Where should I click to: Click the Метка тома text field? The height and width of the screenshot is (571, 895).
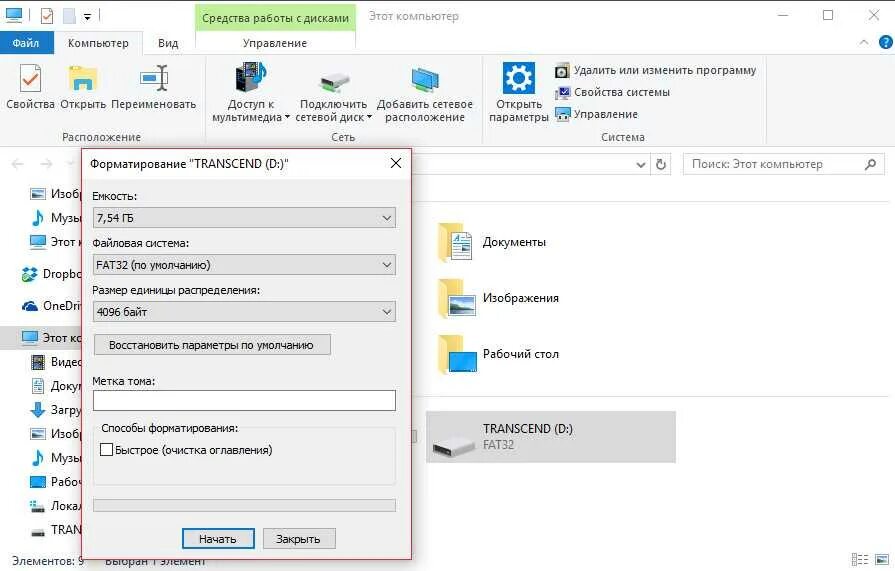(244, 400)
